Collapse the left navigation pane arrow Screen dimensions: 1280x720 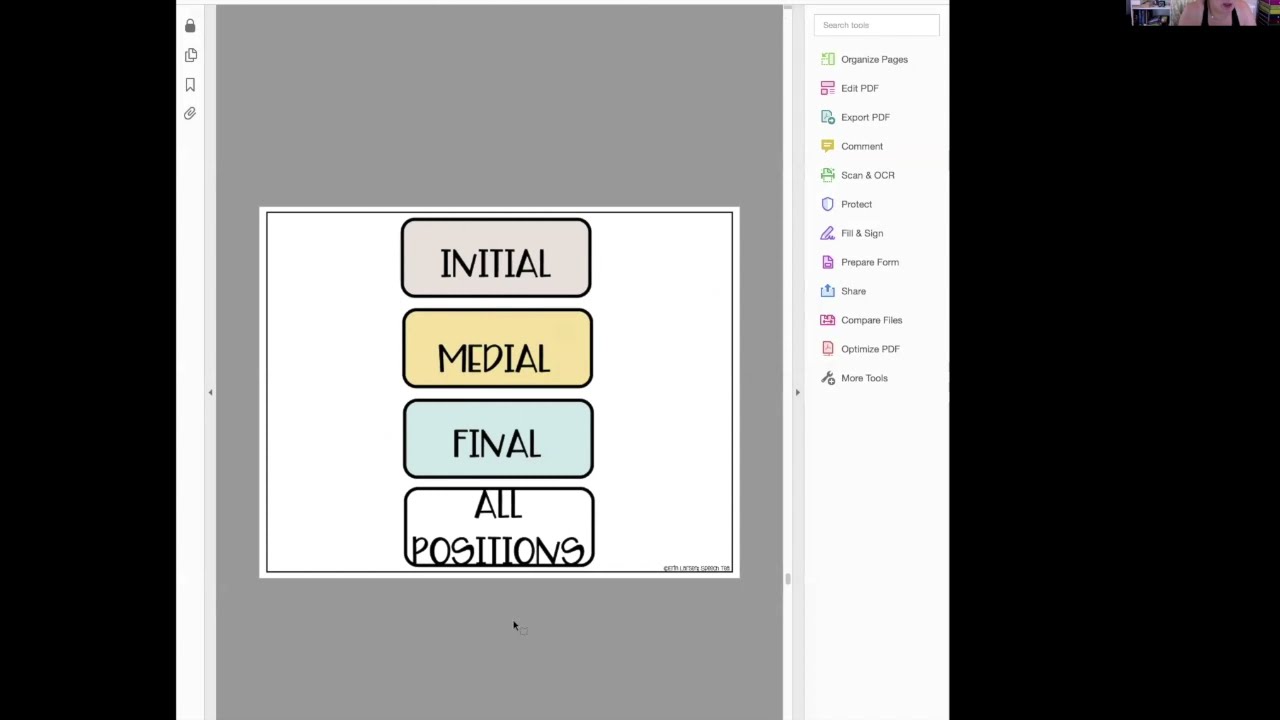point(210,392)
